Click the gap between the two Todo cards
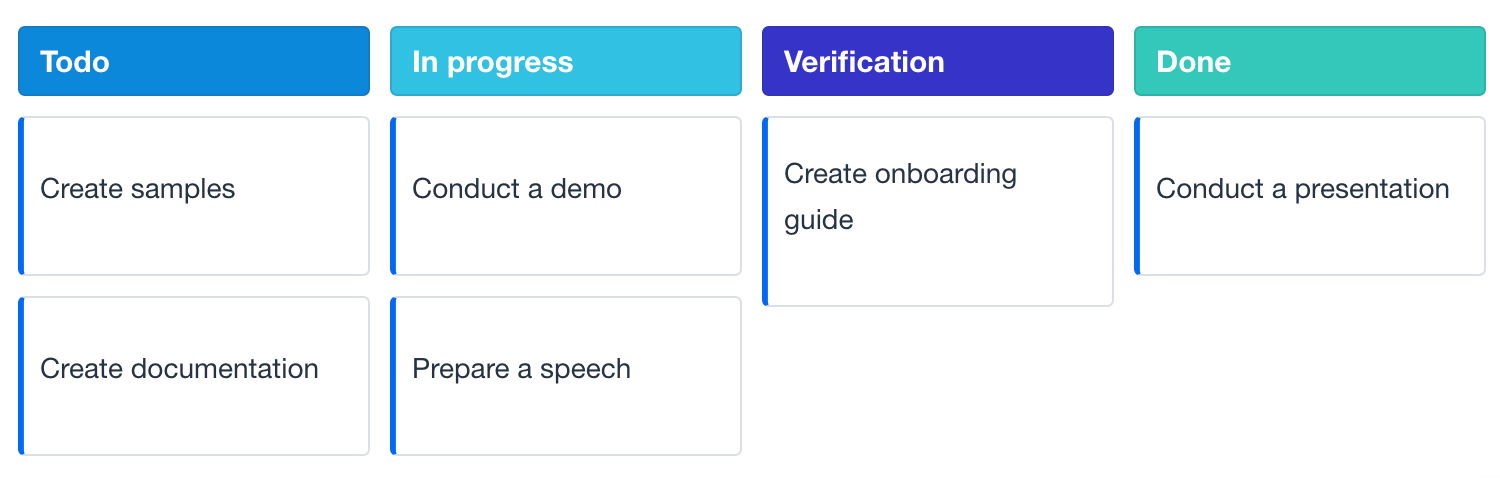The height and width of the screenshot is (478, 1500). point(194,286)
